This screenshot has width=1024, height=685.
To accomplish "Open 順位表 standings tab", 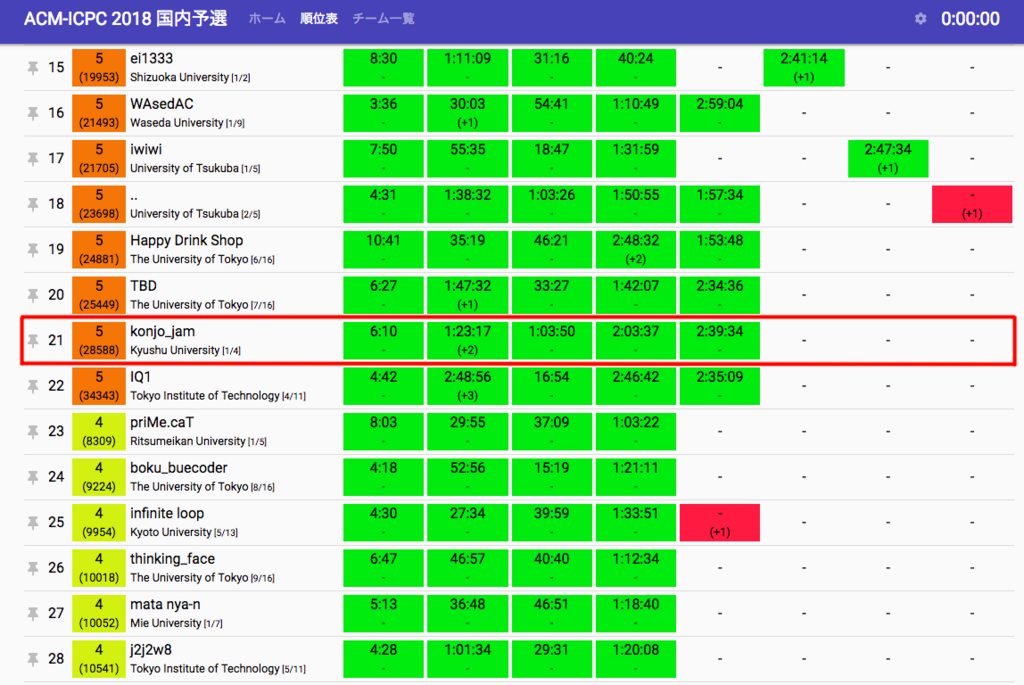I will click(319, 18).
